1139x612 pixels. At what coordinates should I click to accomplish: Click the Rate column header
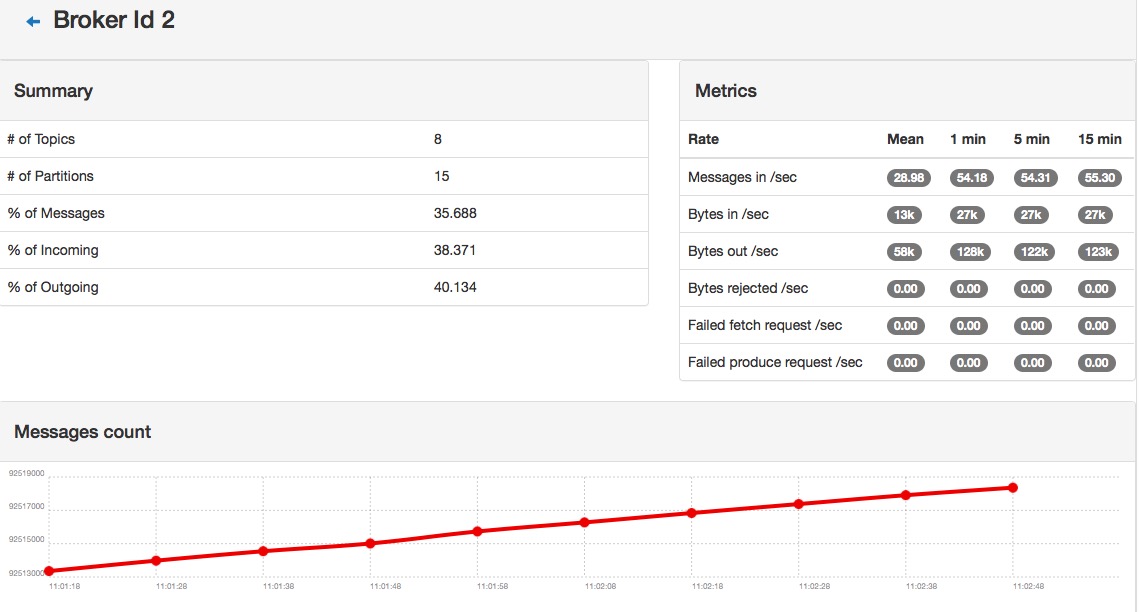tap(703, 139)
